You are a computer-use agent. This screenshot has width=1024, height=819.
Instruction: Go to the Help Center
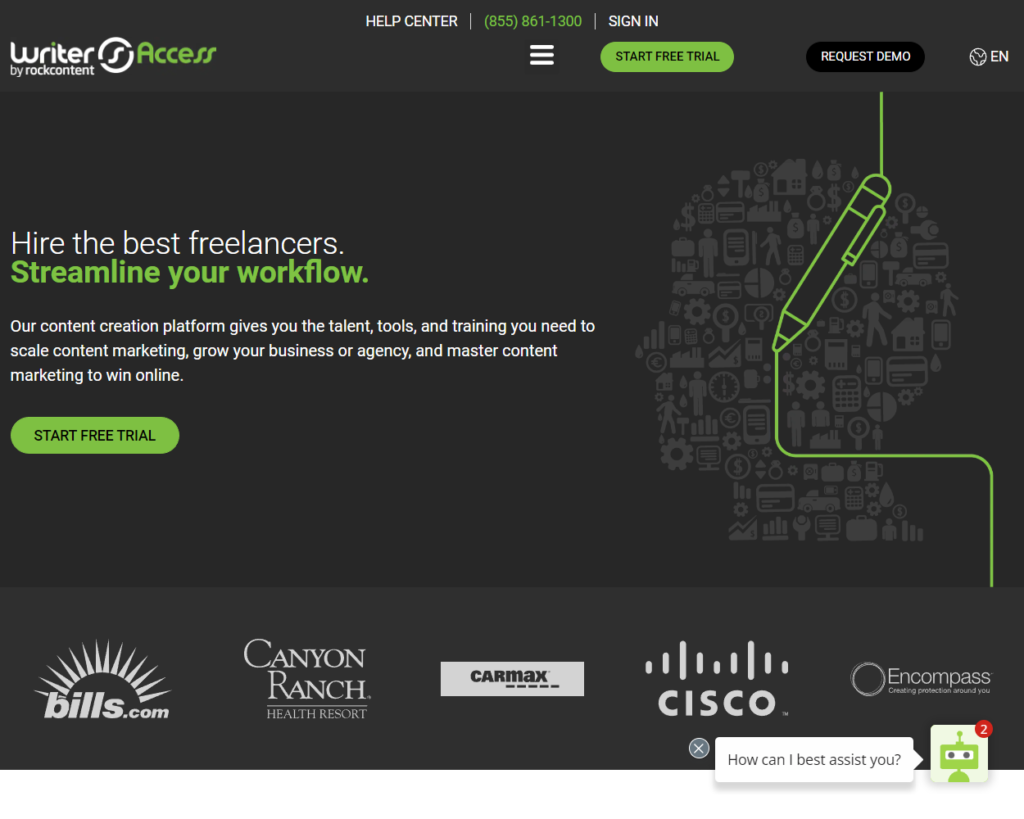point(411,21)
